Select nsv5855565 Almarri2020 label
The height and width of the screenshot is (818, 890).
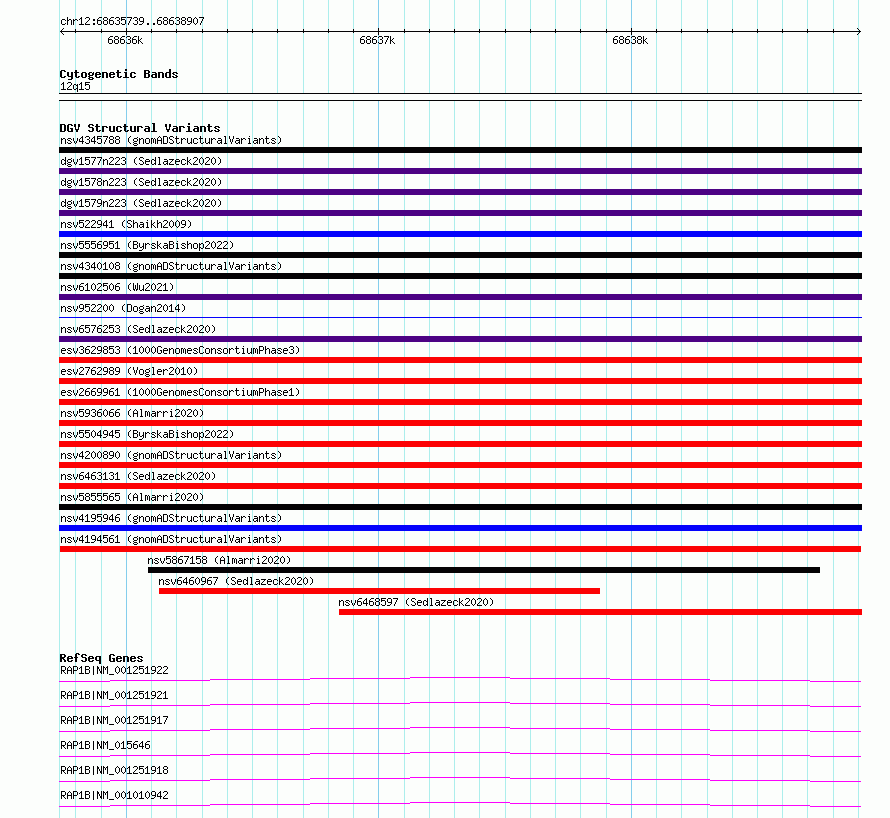click(x=132, y=497)
